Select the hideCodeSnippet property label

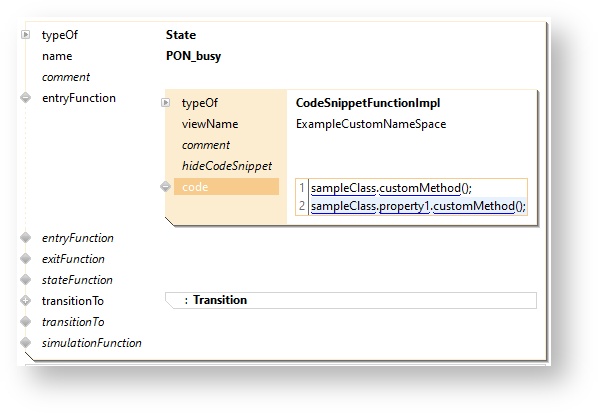point(227,166)
